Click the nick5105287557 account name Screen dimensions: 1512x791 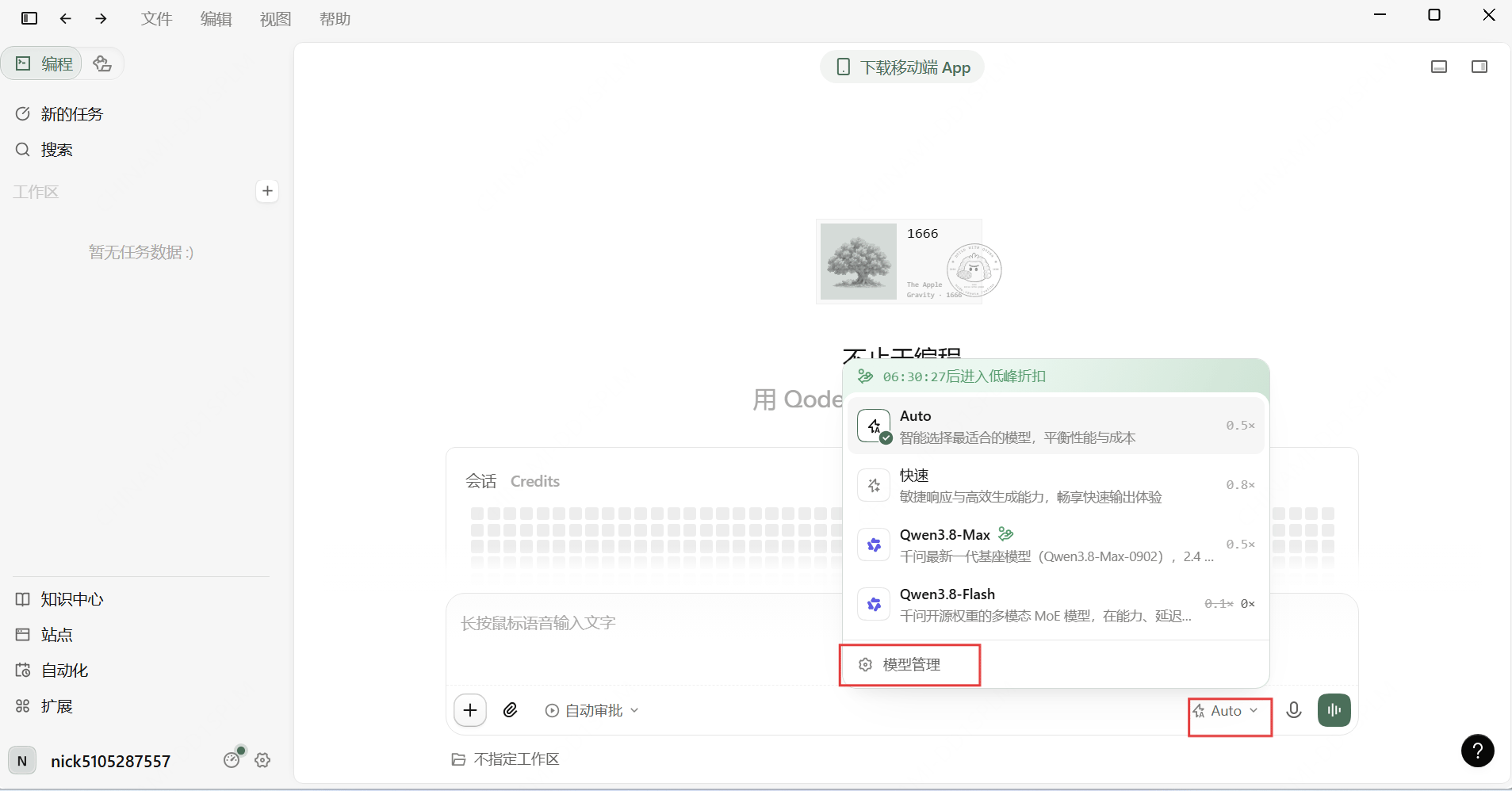110,761
